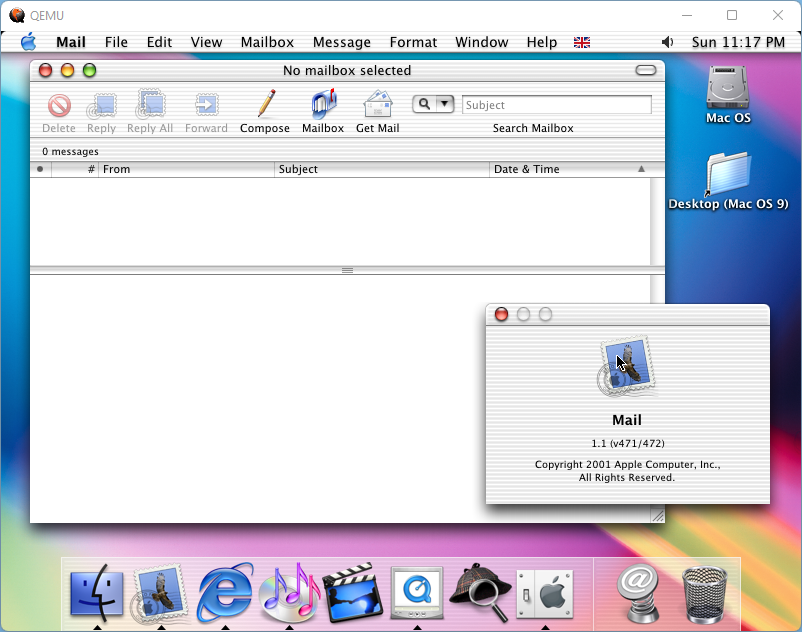Expand the search magnifier dropdown
The image size is (802, 632).
445,104
